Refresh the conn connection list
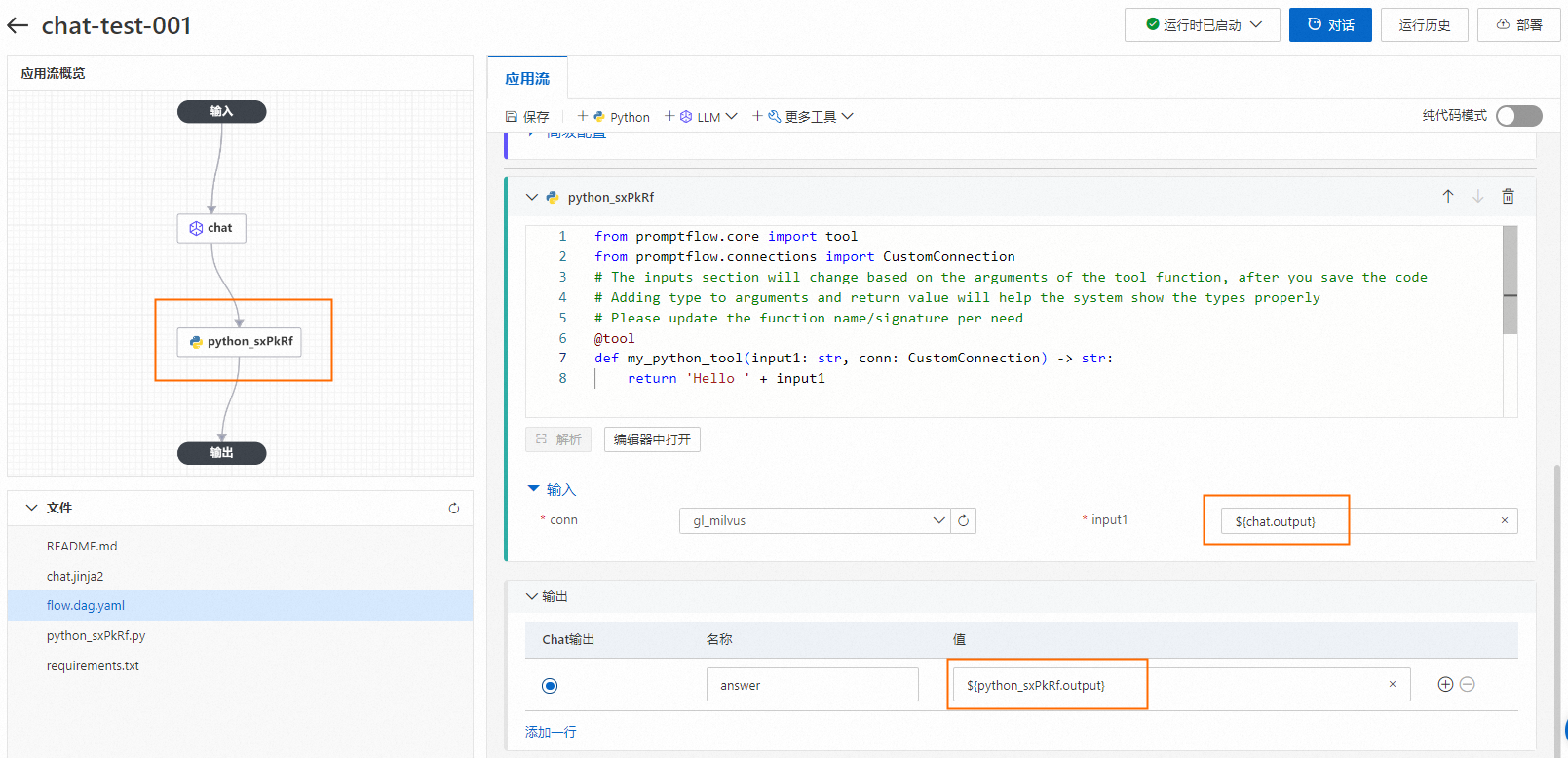The image size is (1568, 758). [x=963, y=521]
